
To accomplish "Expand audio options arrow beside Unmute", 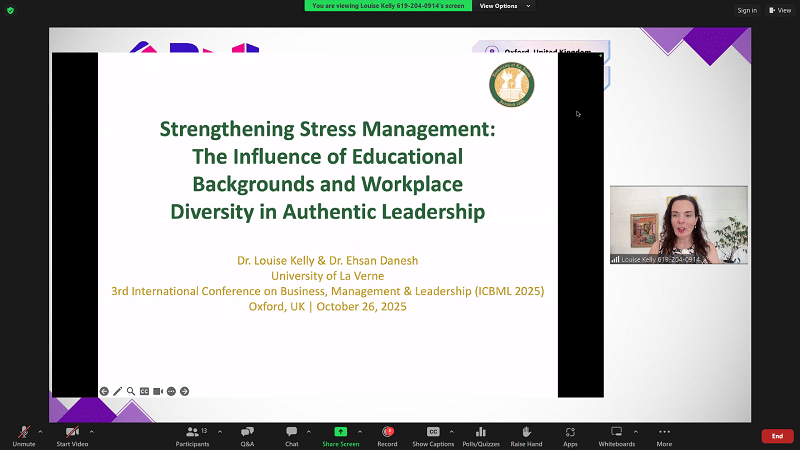I will 40,431.
